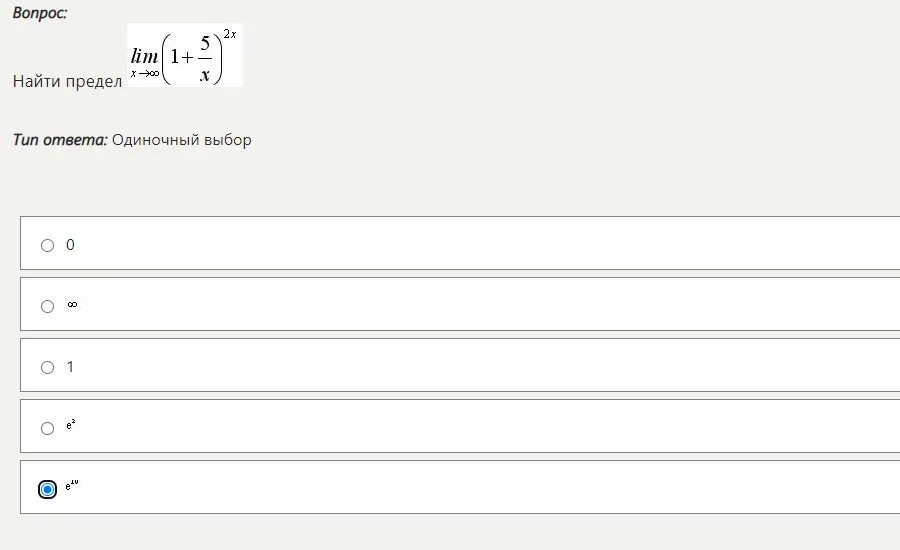
Task: Click the answer text 0
Action: (70, 245)
